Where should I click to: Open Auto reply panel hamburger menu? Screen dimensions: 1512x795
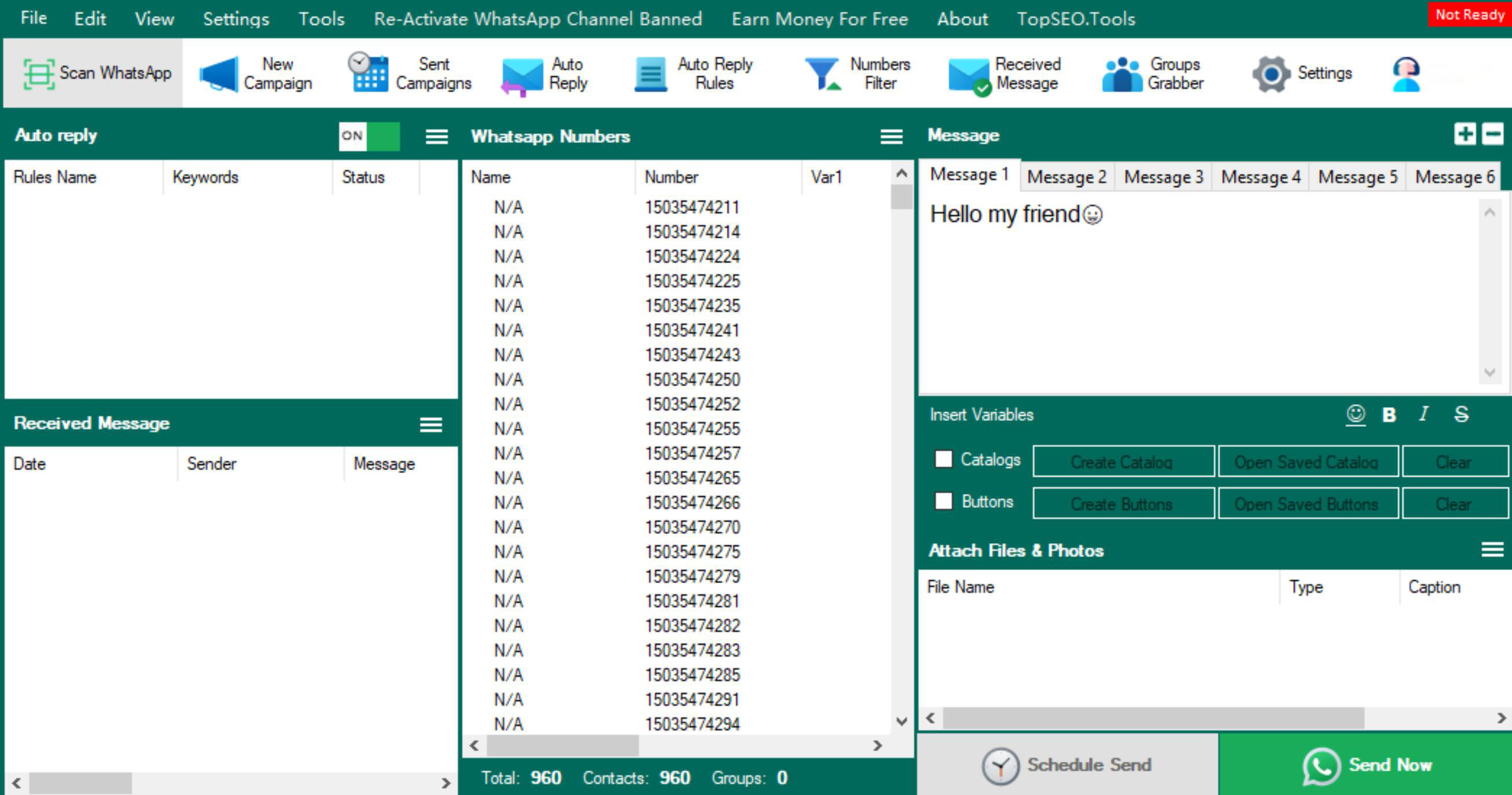pos(437,136)
